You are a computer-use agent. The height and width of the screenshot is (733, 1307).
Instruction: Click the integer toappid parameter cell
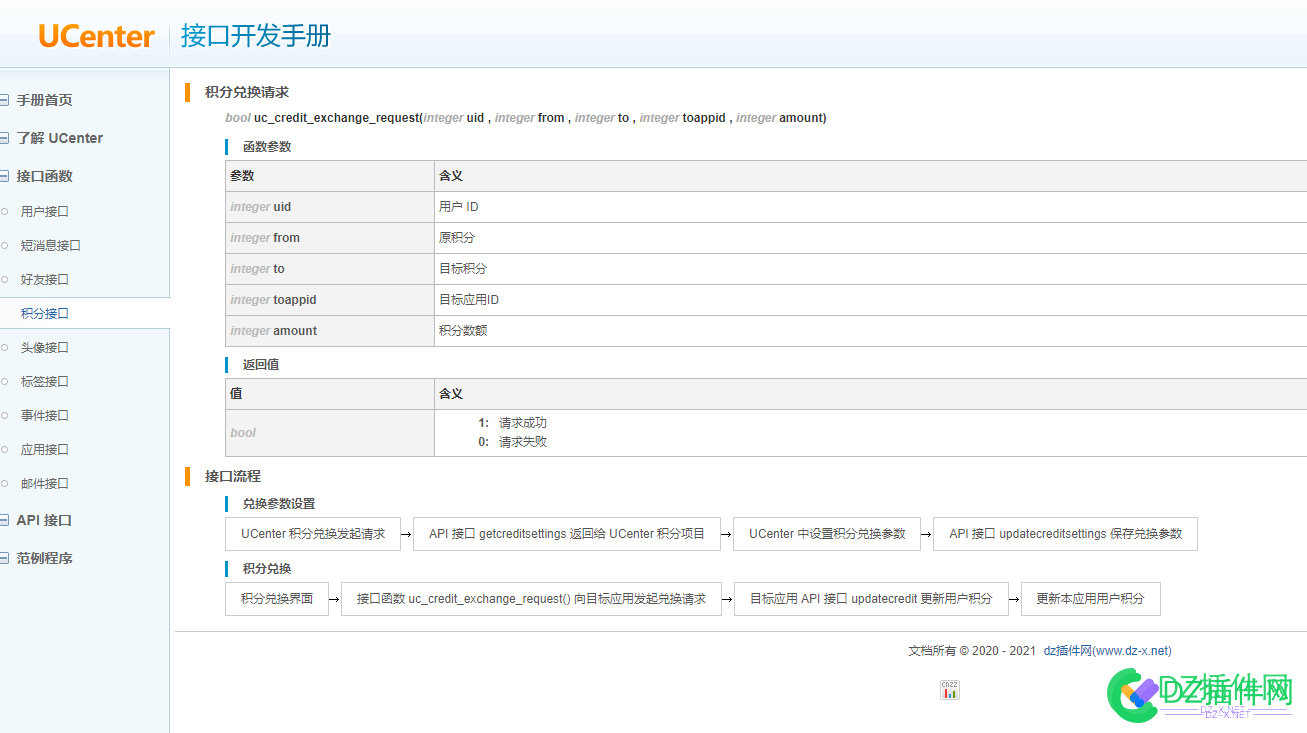tap(330, 300)
